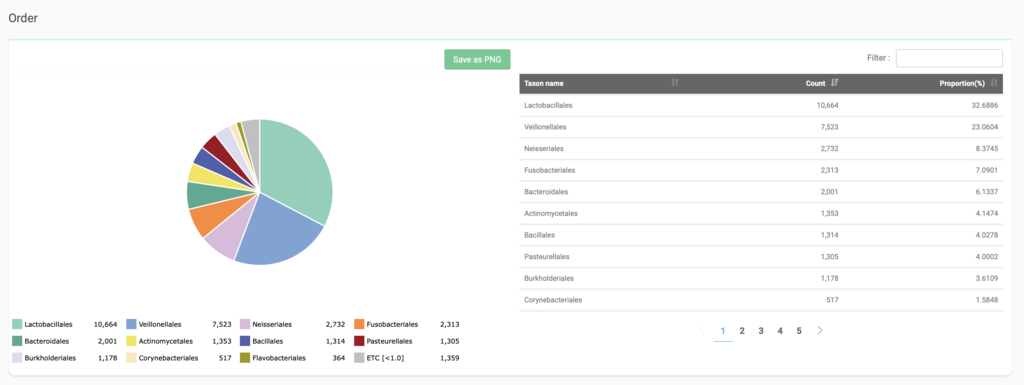The height and width of the screenshot is (385, 1024).
Task: Select pagination page 1
Action: [x=723, y=331]
